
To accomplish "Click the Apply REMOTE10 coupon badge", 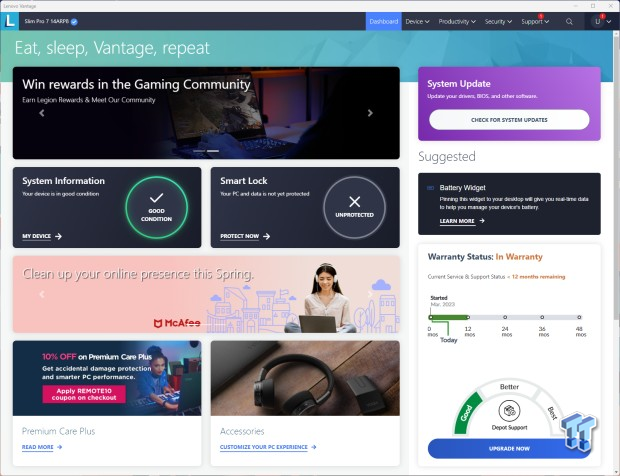I will (x=84, y=394).
